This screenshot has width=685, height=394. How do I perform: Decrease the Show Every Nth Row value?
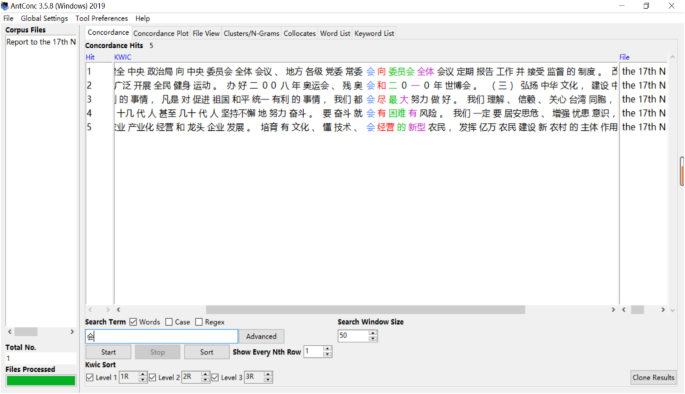[x=327, y=354]
